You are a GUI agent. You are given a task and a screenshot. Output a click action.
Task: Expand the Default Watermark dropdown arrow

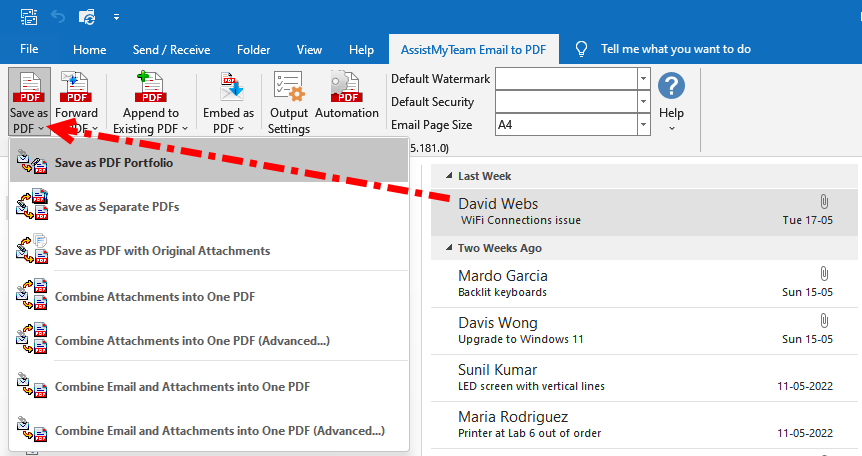click(x=643, y=79)
